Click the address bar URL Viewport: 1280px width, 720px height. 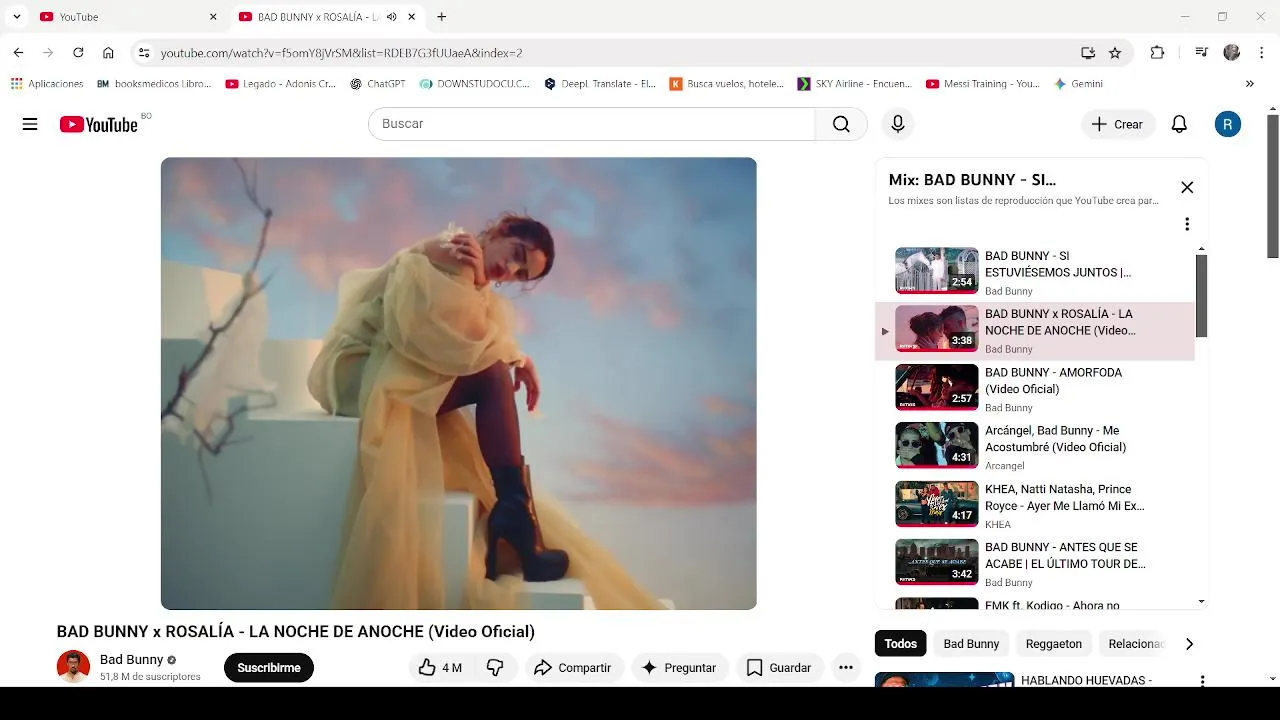[x=341, y=53]
